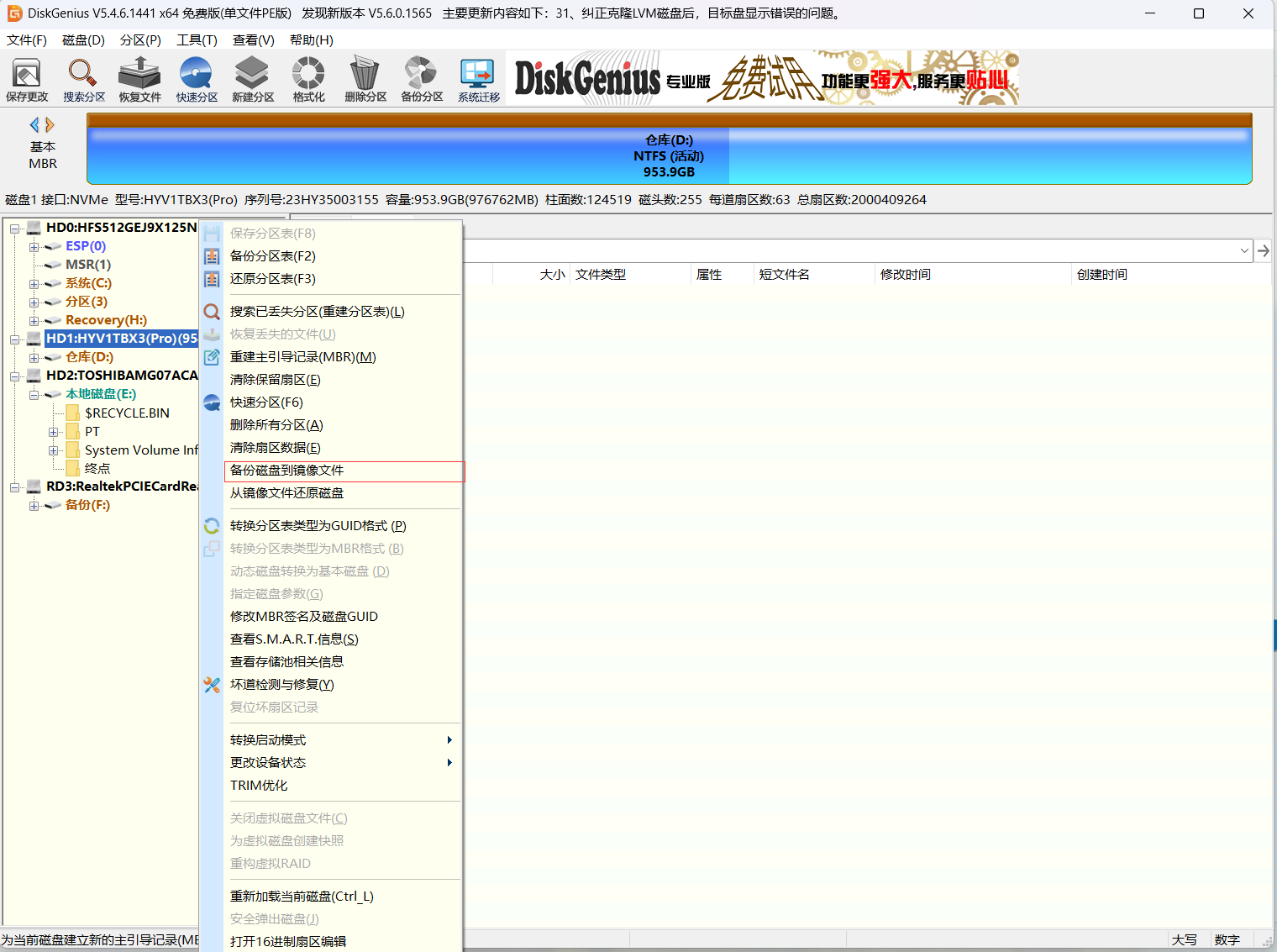Click the path bar go arrow button

[x=1263, y=250]
